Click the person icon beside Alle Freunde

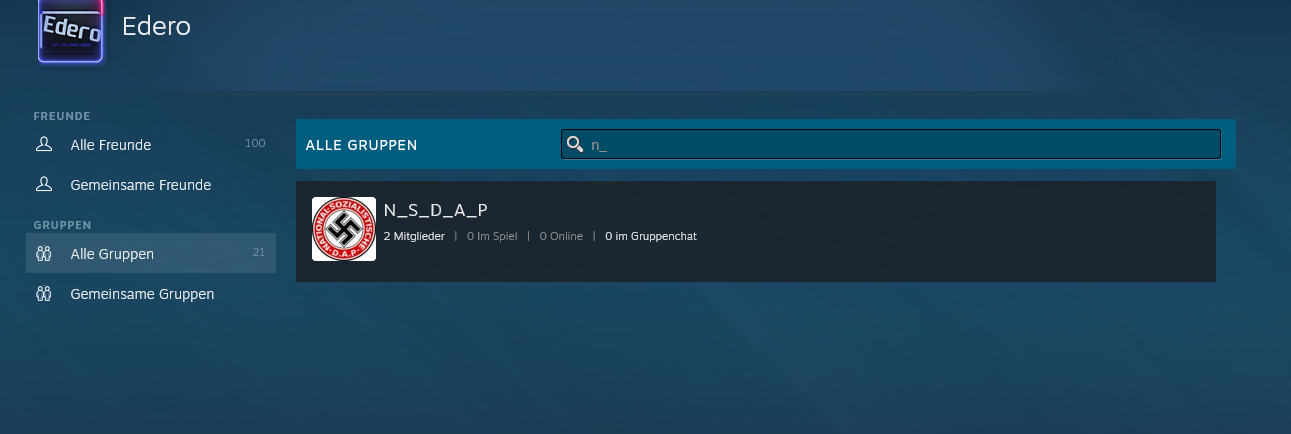[44, 145]
